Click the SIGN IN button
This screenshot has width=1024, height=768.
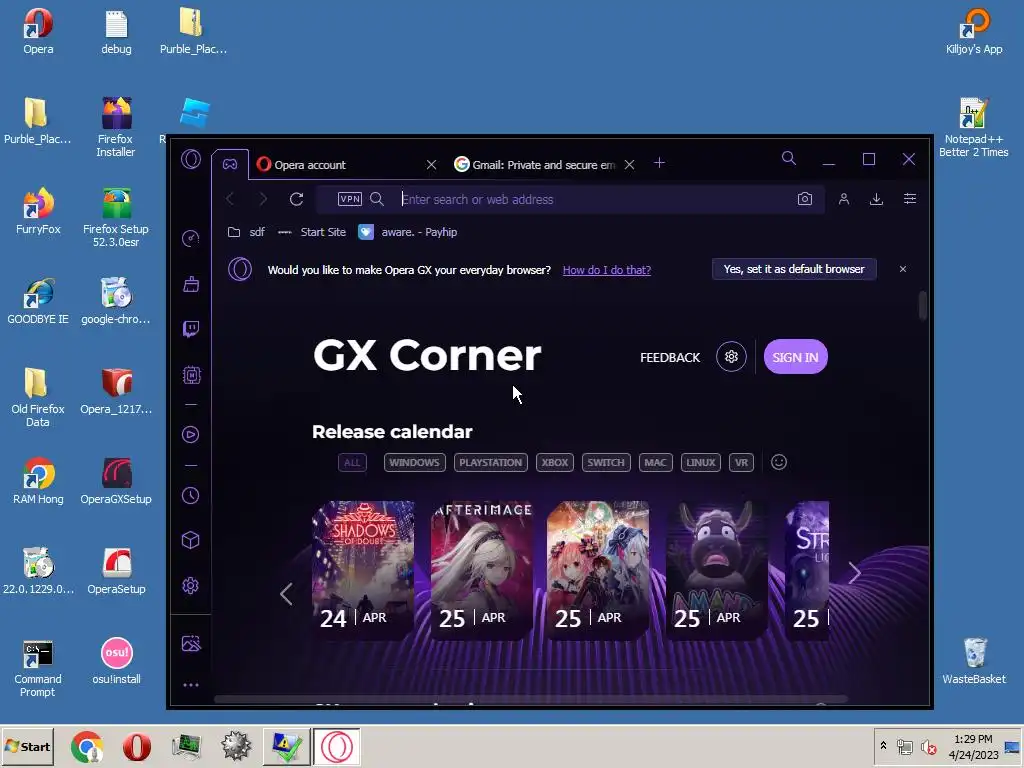(x=795, y=357)
